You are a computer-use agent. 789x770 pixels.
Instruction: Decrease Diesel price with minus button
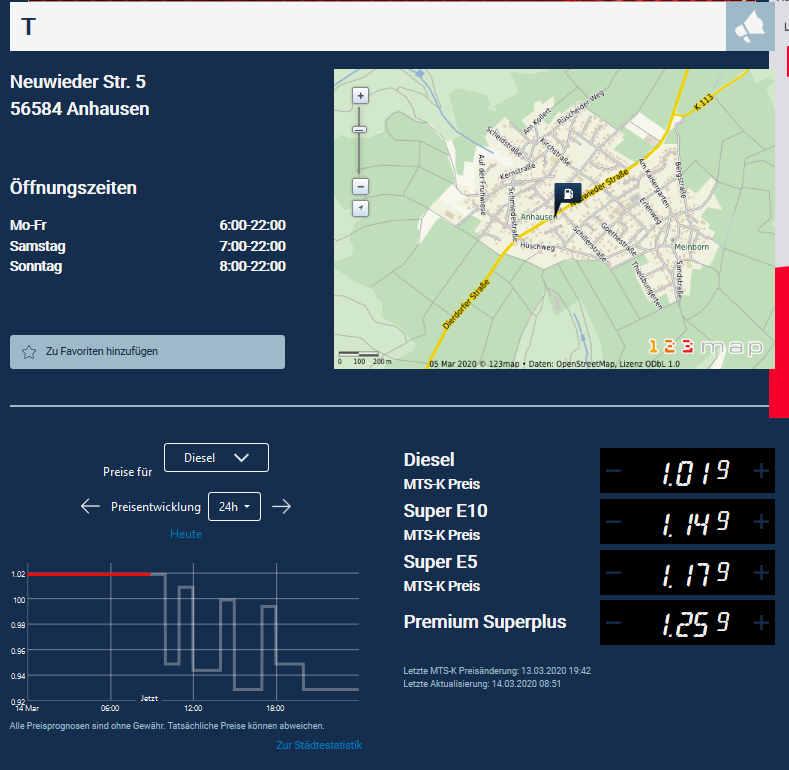[613, 471]
